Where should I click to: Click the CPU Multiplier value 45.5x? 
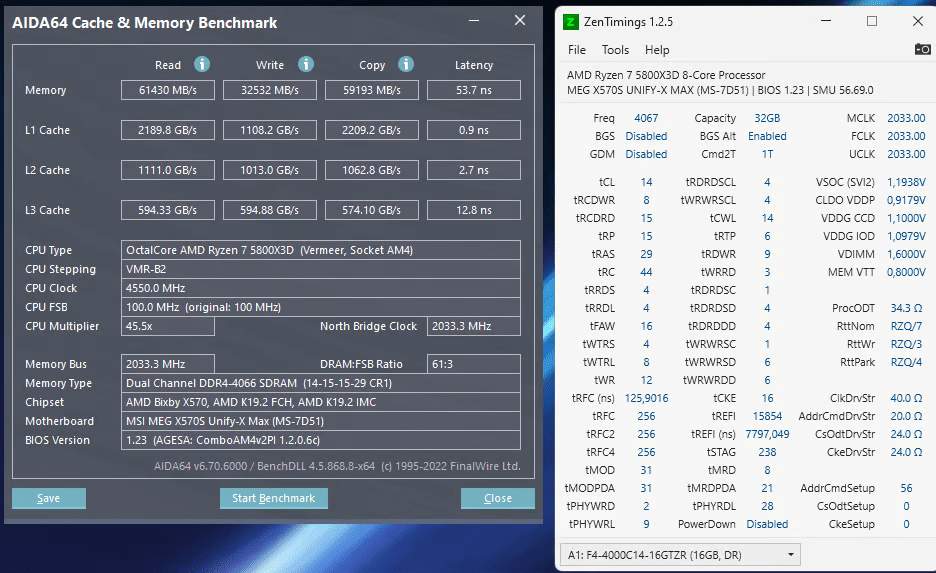click(168, 326)
